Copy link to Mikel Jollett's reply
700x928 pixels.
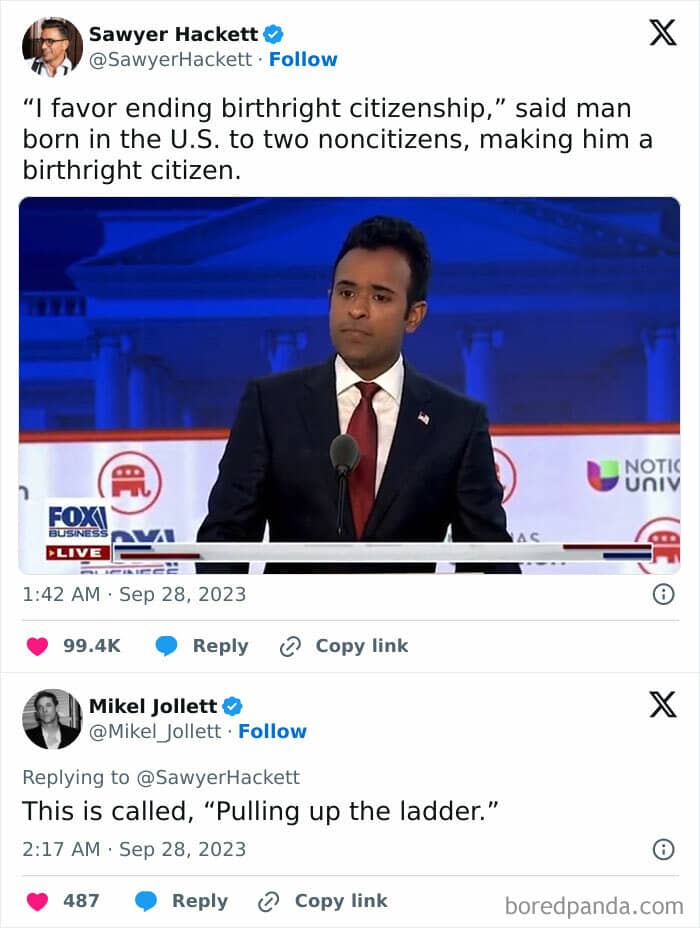[323, 901]
